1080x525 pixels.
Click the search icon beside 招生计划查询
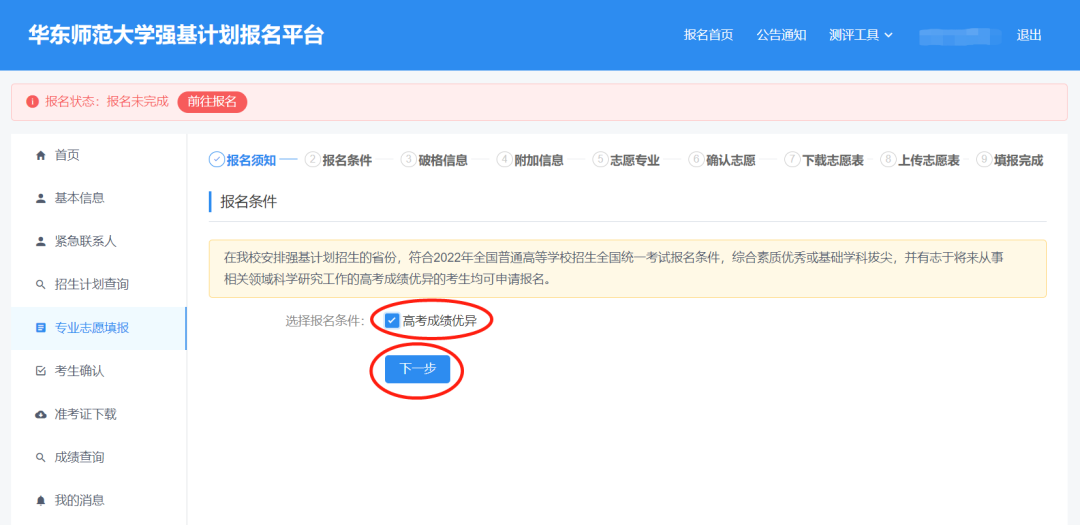tap(41, 285)
